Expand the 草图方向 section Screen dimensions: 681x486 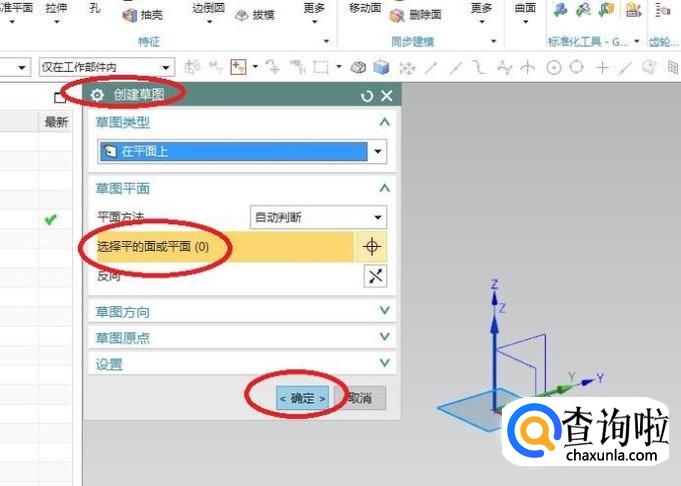pyautogui.click(x=242, y=311)
